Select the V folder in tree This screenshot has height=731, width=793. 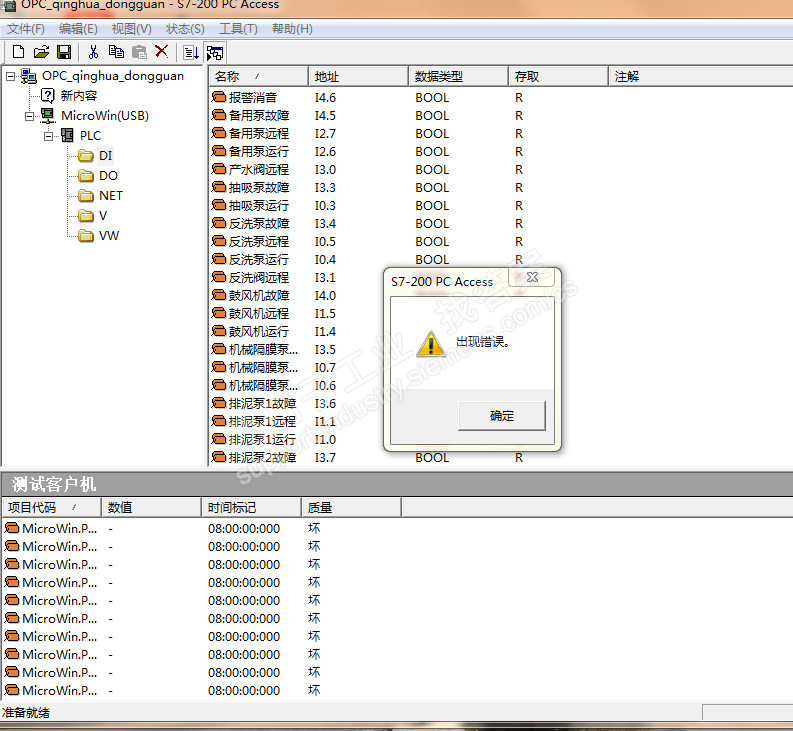93,216
